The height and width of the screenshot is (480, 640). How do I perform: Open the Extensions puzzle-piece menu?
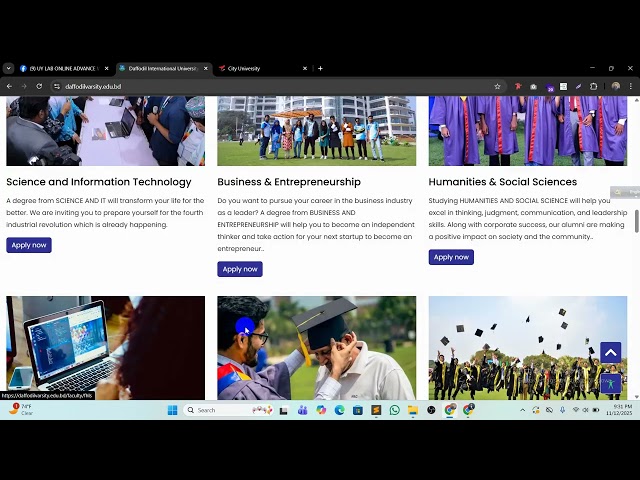tap(593, 87)
